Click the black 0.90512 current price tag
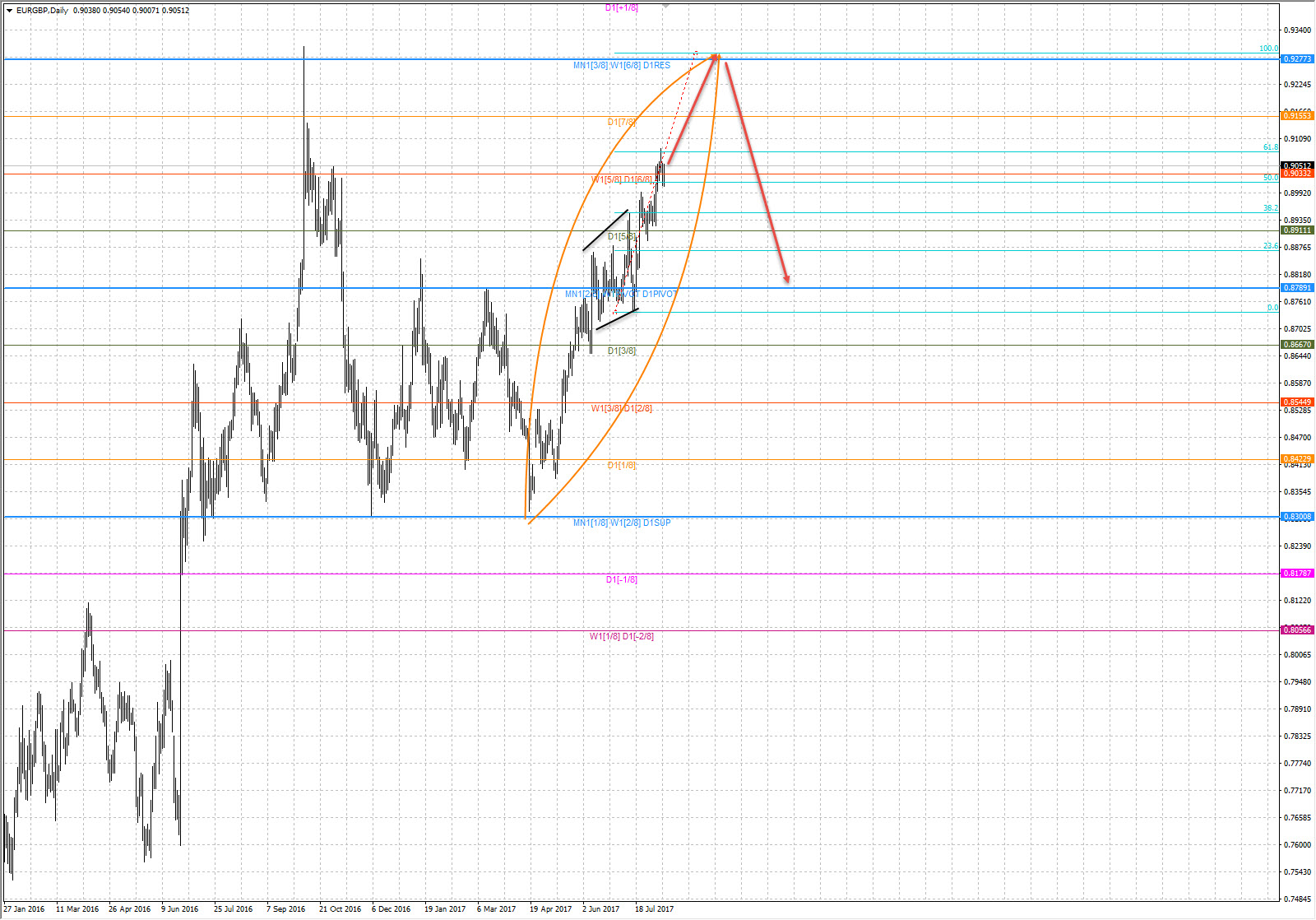 click(1297, 165)
